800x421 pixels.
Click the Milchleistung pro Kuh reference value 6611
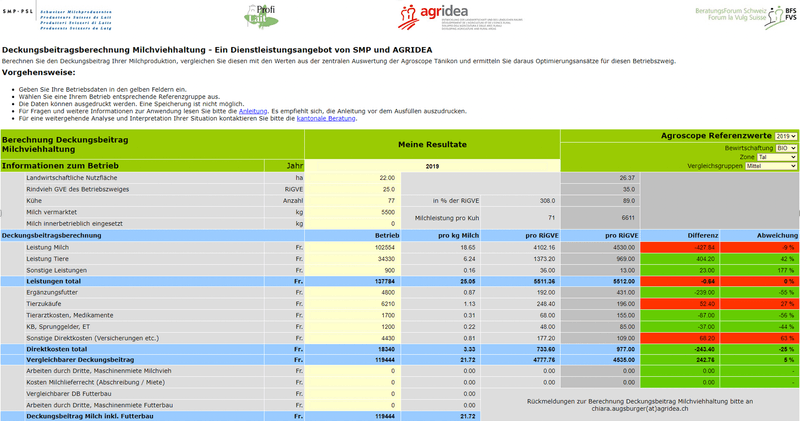(x=601, y=218)
